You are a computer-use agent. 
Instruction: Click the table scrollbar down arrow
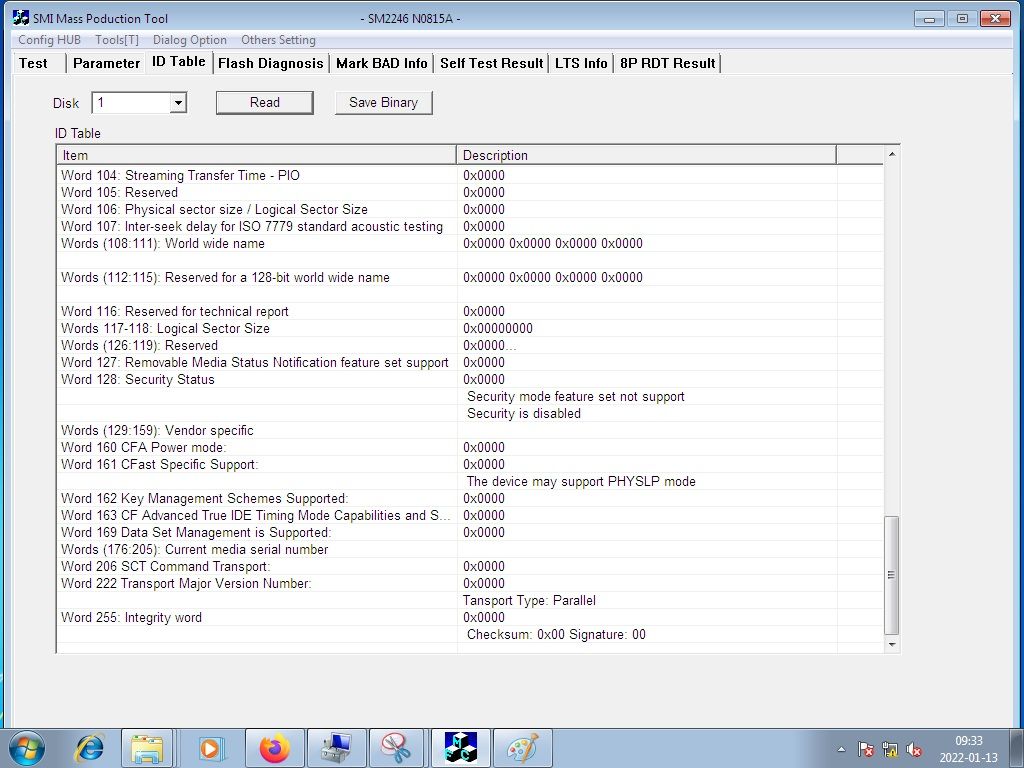click(x=891, y=645)
